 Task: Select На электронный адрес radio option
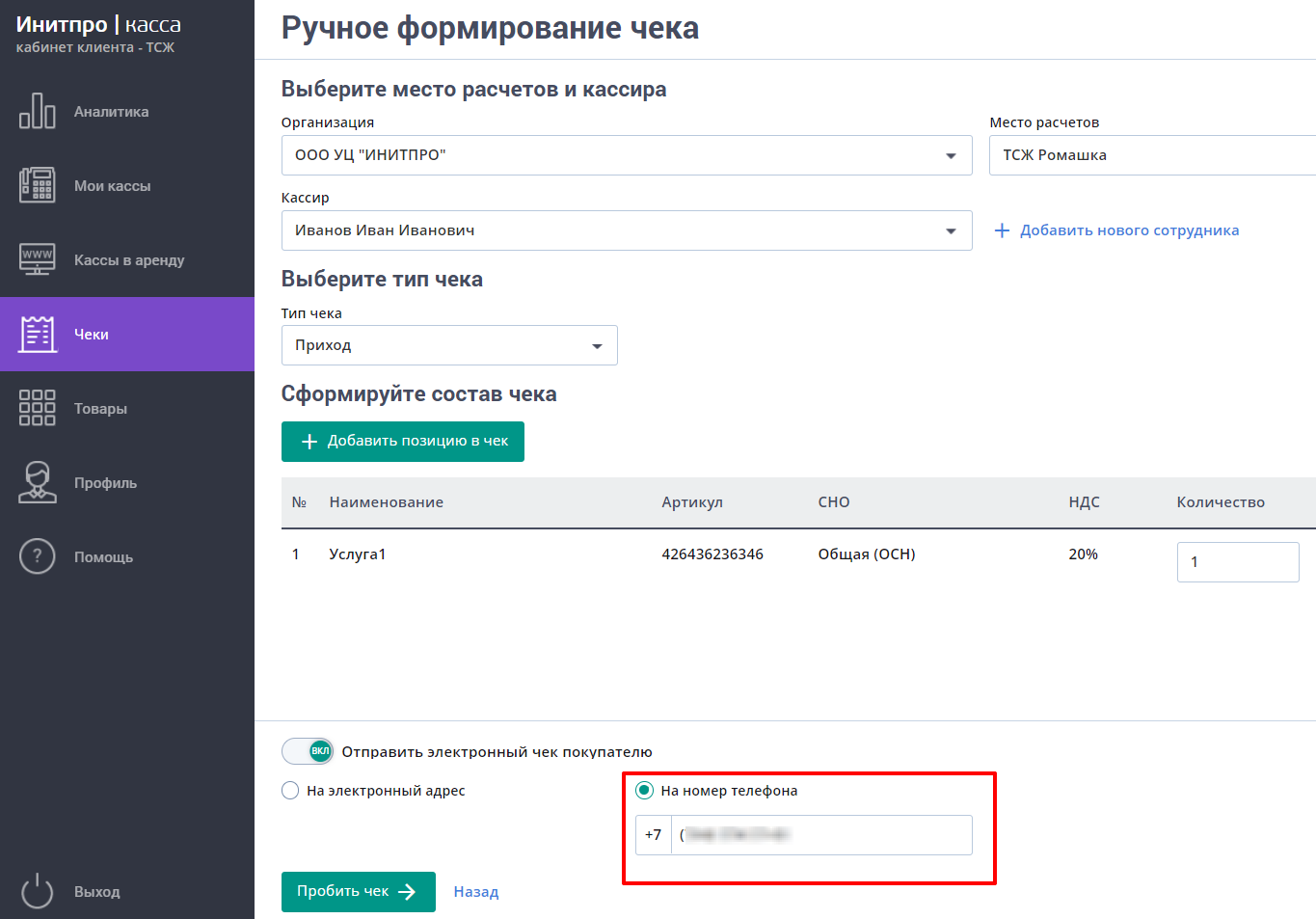click(290, 791)
